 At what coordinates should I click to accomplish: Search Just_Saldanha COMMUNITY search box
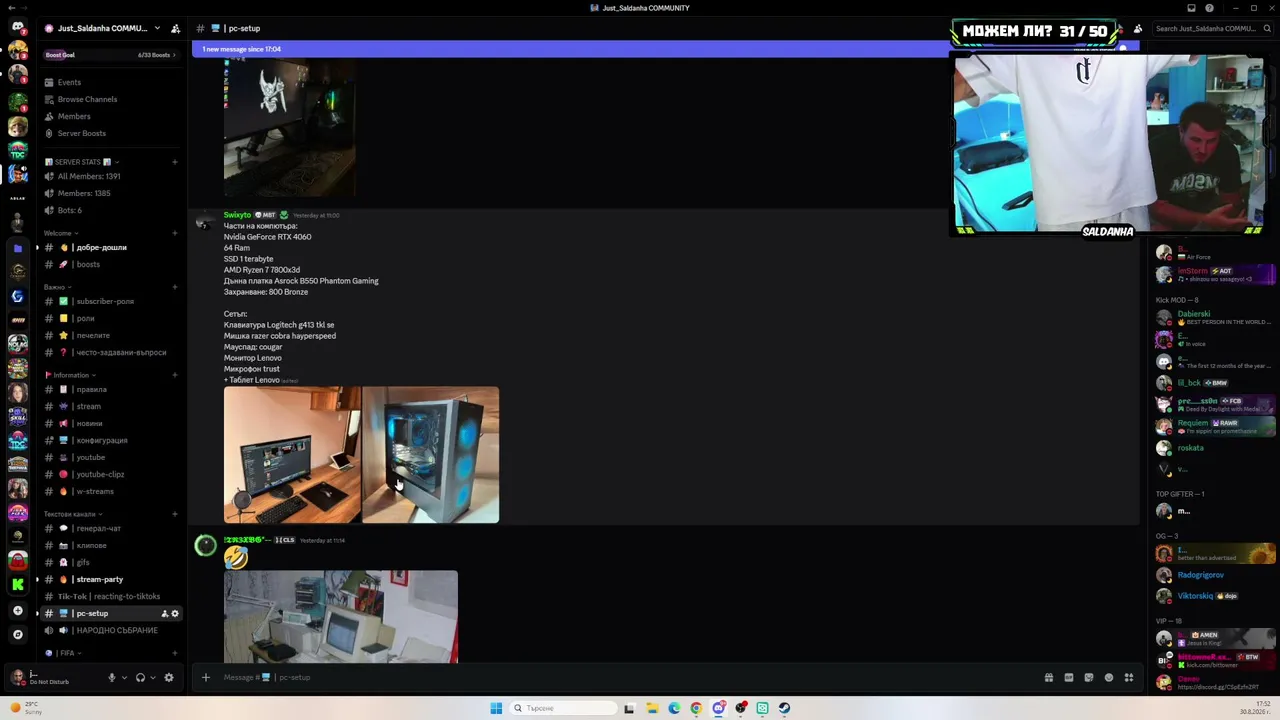pos(1212,28)
